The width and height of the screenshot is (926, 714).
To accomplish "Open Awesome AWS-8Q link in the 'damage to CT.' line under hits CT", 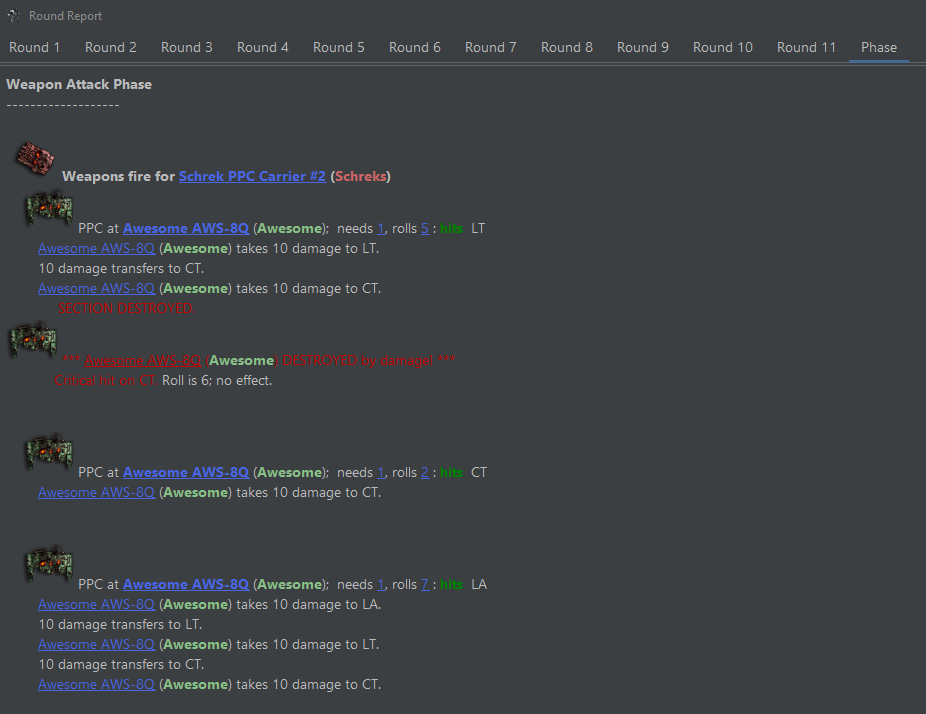I will click(96, 493).
